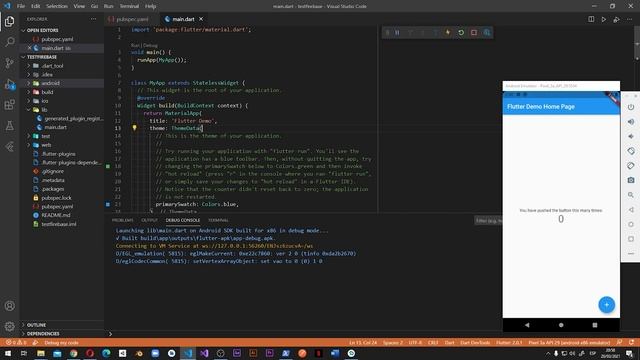Screen dimensions: 640x360
Task: Tap the Android overview square button
Action: pyautogui.click(x=595, y=325)
